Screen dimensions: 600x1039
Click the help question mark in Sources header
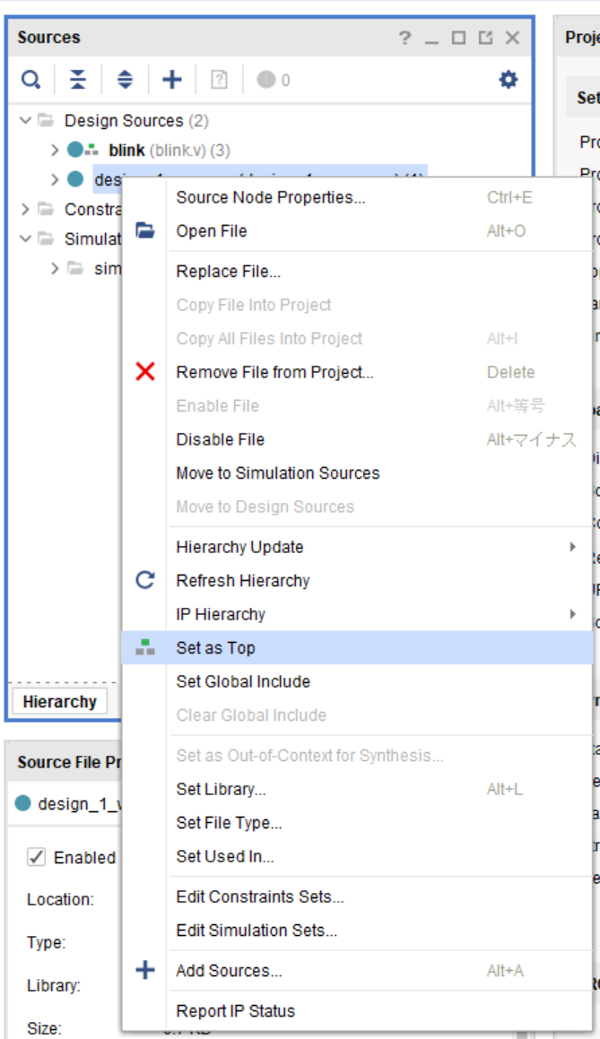point(404,38)
